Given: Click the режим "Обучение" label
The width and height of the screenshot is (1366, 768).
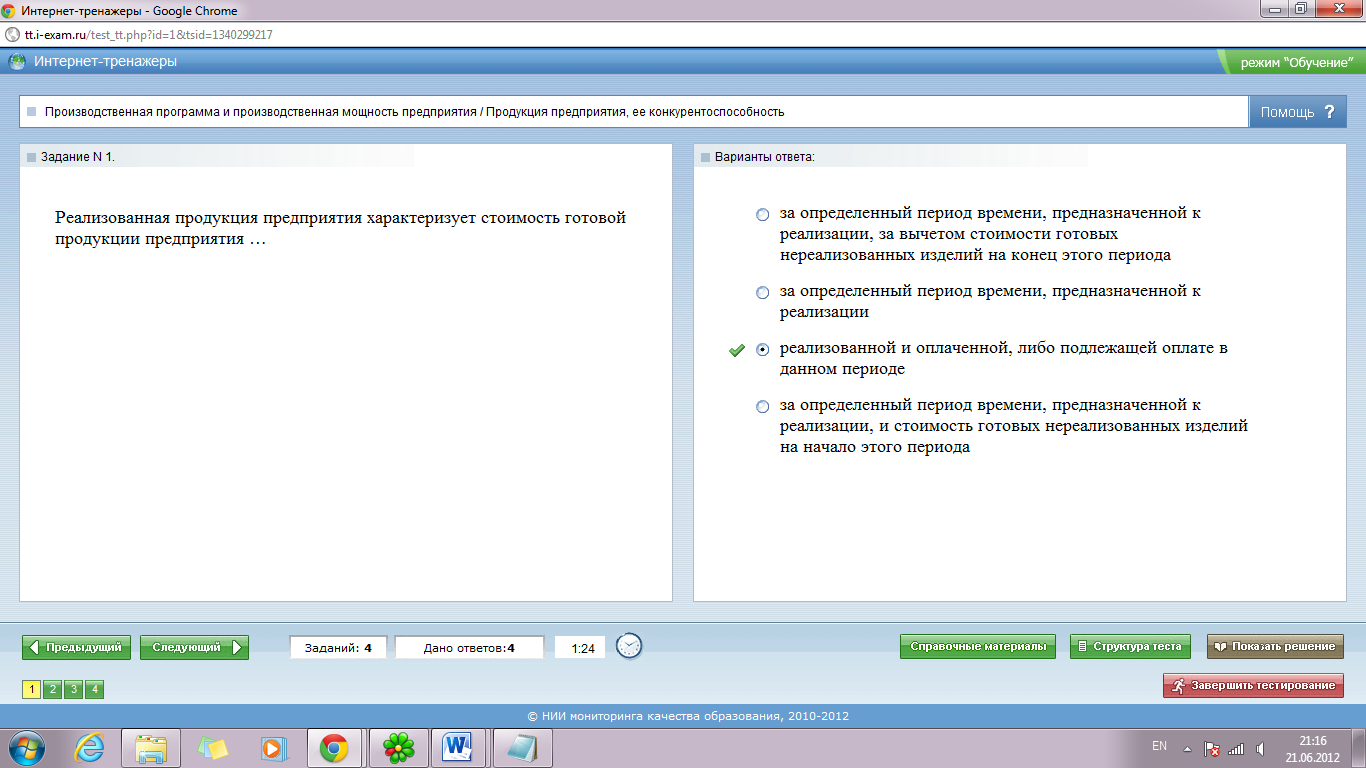Looking at the screenshot, I should pos(1296,62).
